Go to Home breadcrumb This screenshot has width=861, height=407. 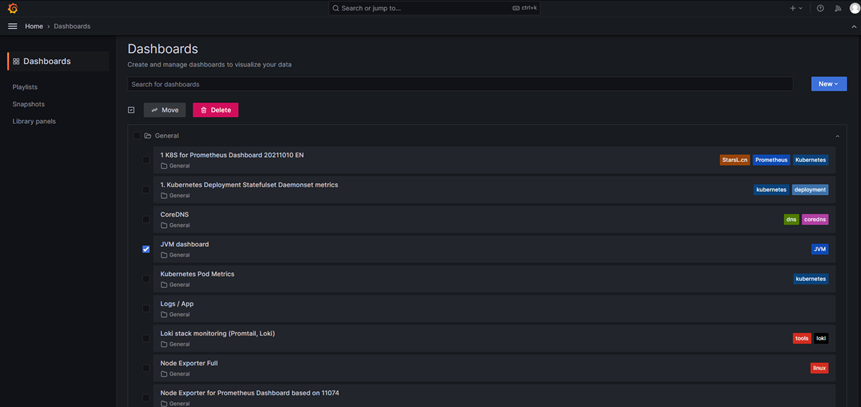33,26
